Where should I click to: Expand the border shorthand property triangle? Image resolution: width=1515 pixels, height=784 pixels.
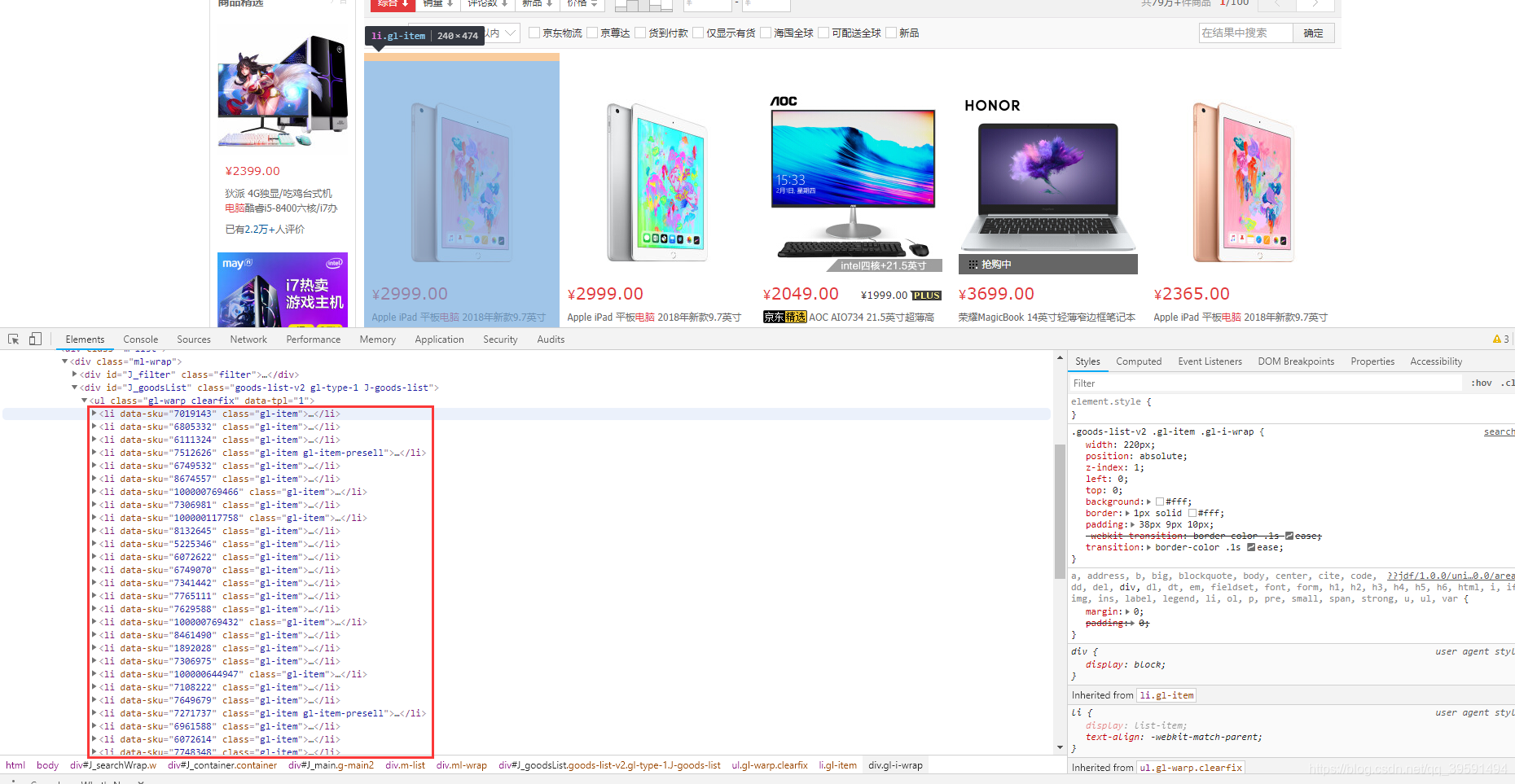coord(1128,513)
